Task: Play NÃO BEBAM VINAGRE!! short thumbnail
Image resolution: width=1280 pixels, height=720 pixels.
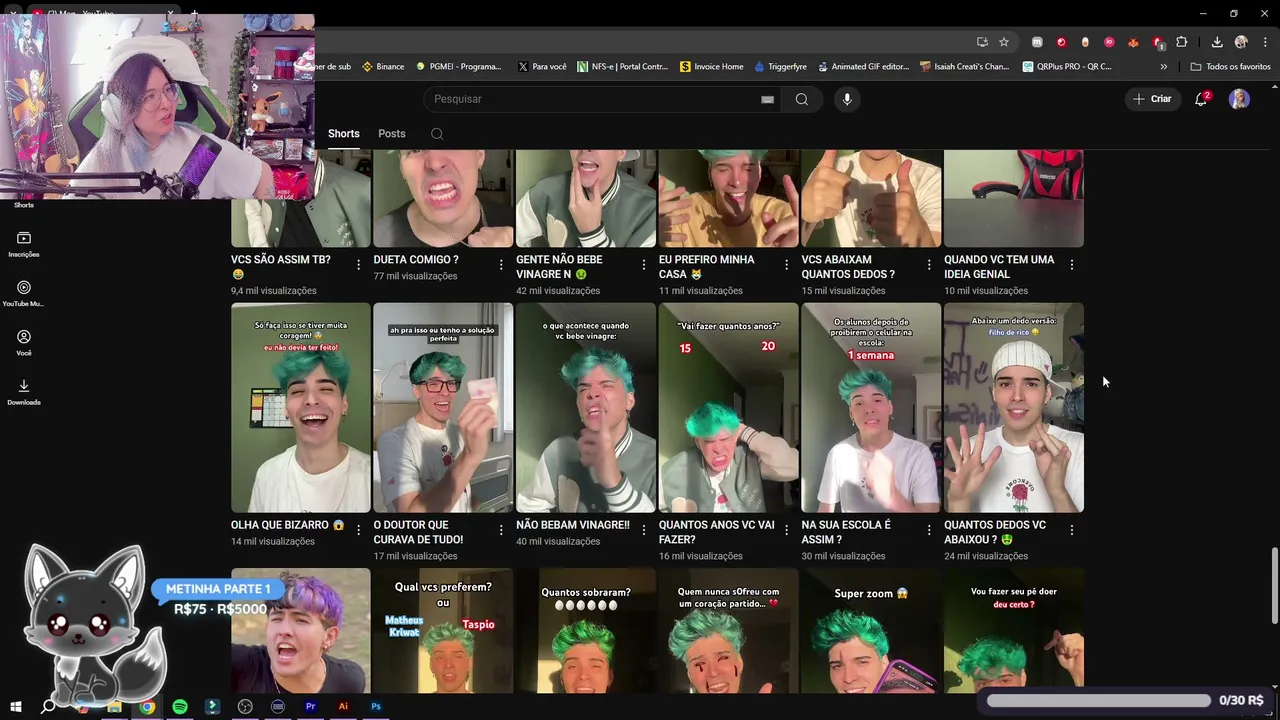Action: pos(586,408)
